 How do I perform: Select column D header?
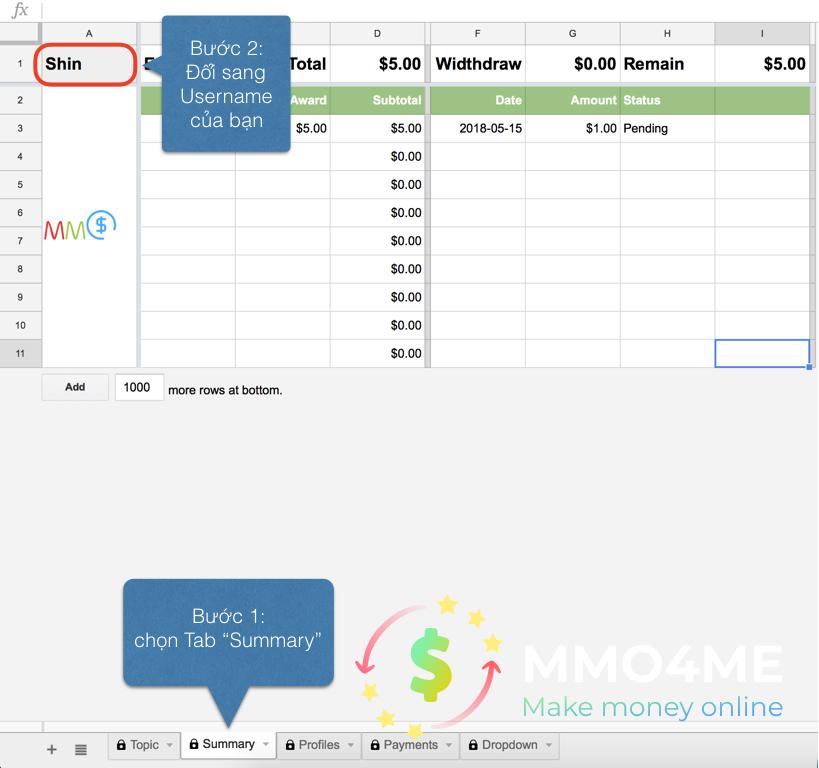377,33
